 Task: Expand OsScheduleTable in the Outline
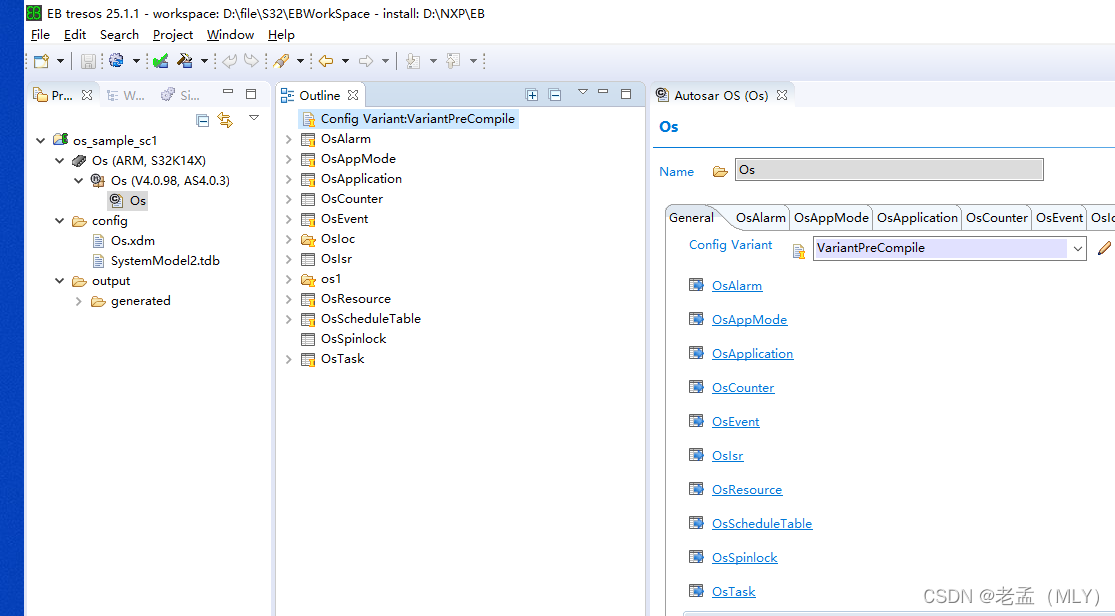(x=289, y=319)
